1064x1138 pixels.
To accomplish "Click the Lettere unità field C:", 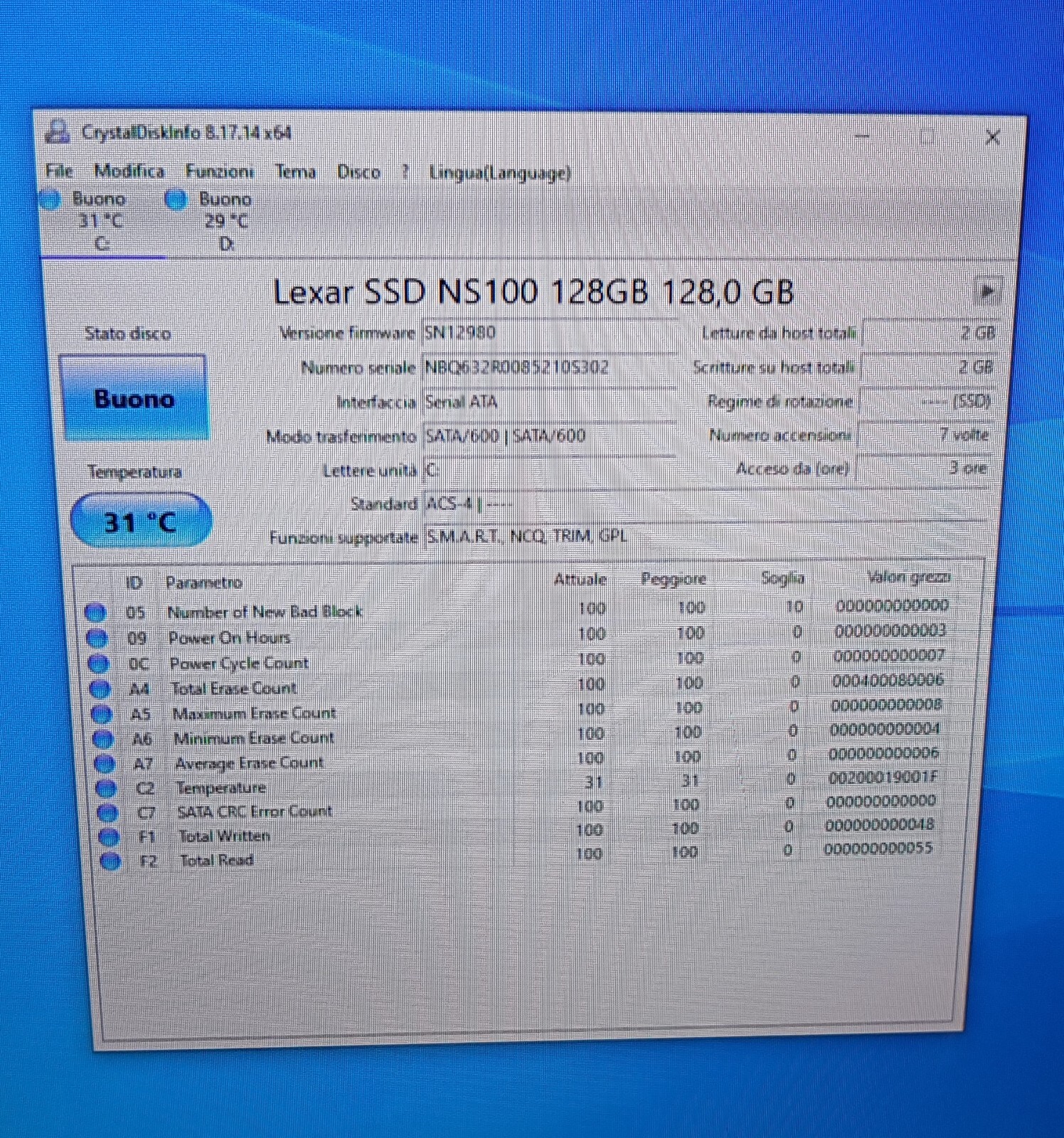I will (549, 470).
